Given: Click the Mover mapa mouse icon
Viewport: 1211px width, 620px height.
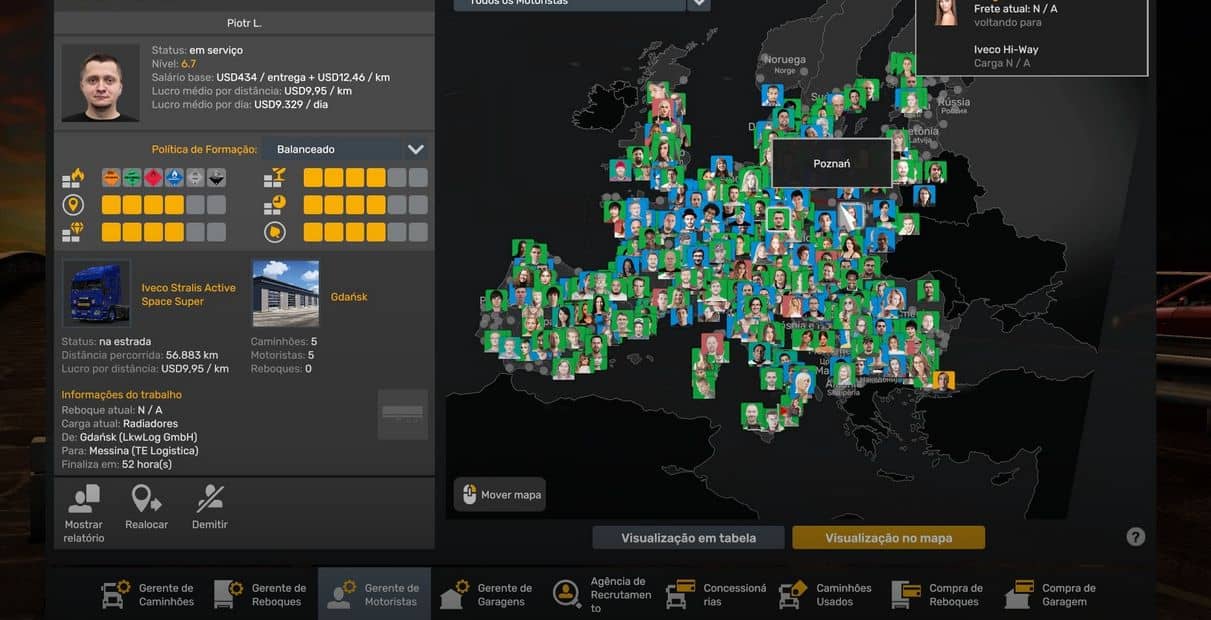Looking at the screenshot, I should [x=470, y=495].
